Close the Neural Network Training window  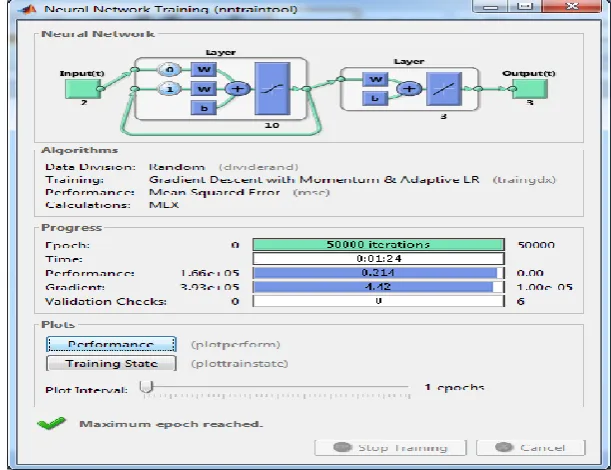571,6
